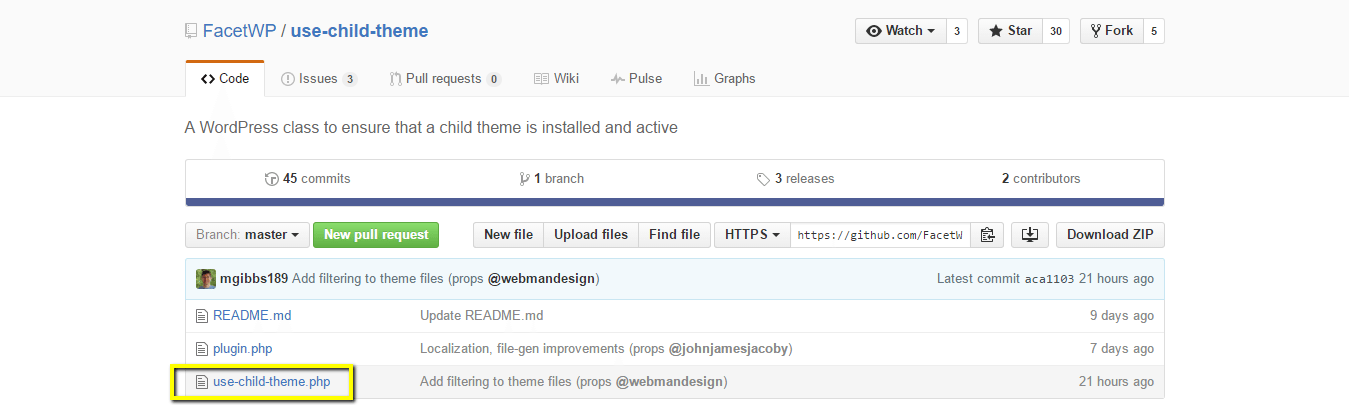Open the plugin.php file

coord(242,349)
